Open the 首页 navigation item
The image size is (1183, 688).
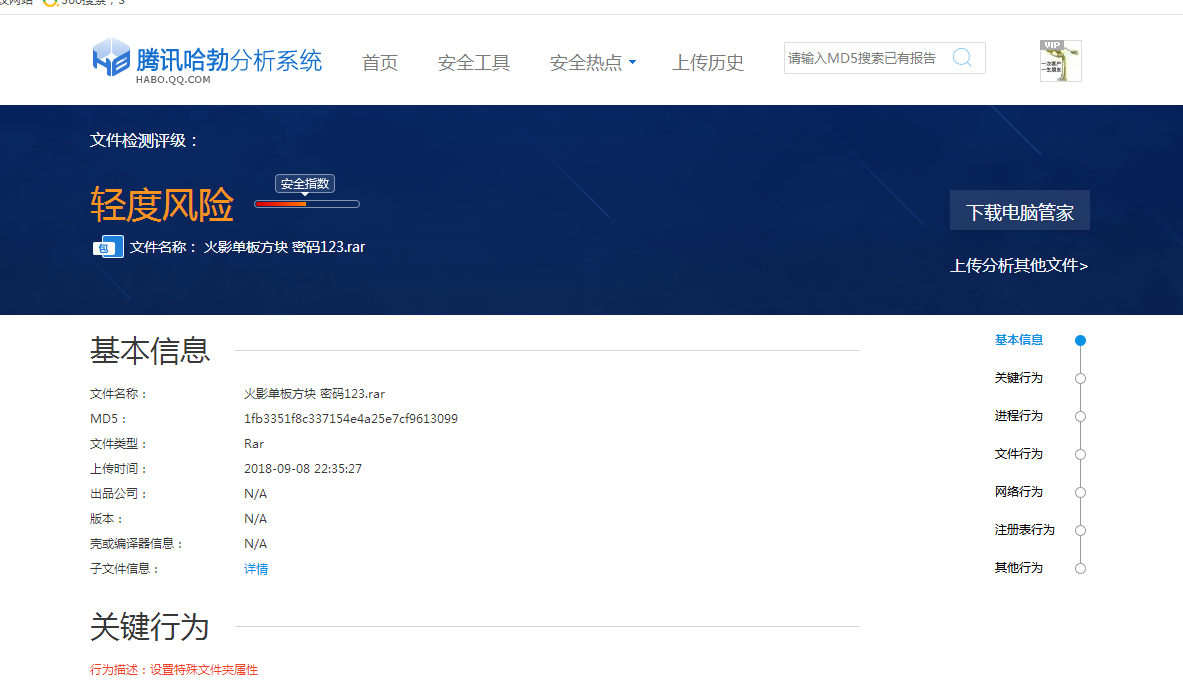379,63
